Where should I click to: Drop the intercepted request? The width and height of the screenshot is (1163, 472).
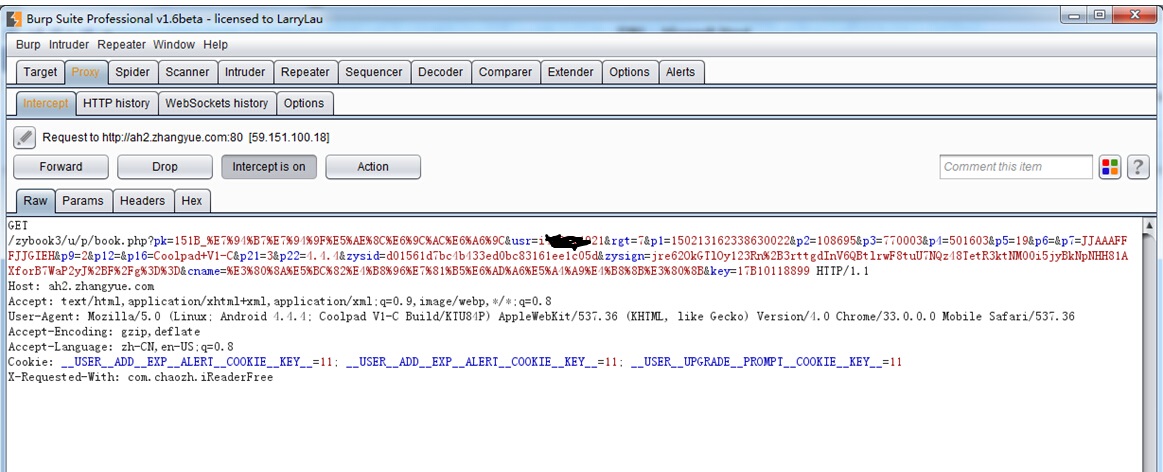(165, 167)
